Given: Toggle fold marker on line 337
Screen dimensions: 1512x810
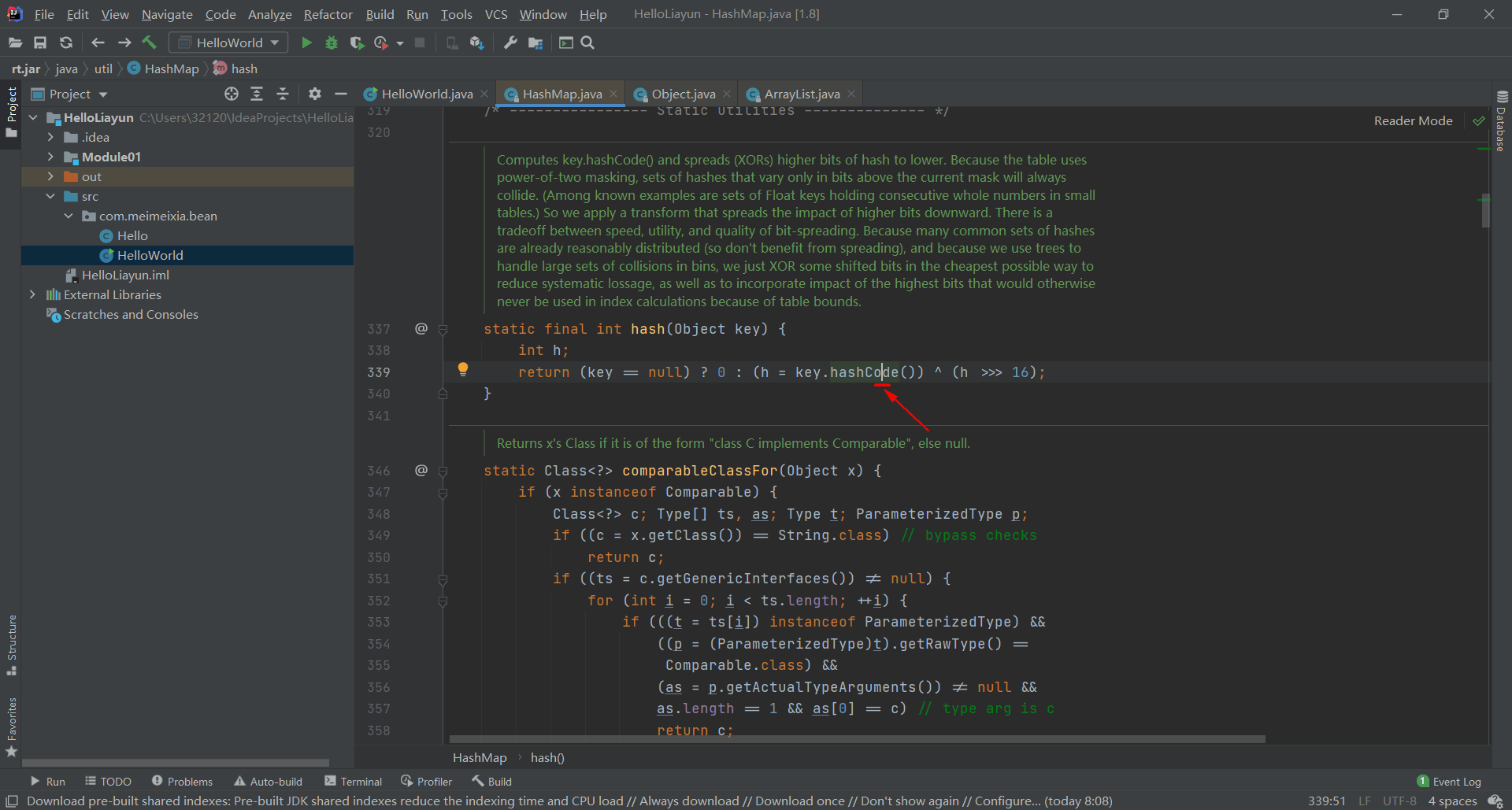Looking at the screenshot, I should click(443, 329).
